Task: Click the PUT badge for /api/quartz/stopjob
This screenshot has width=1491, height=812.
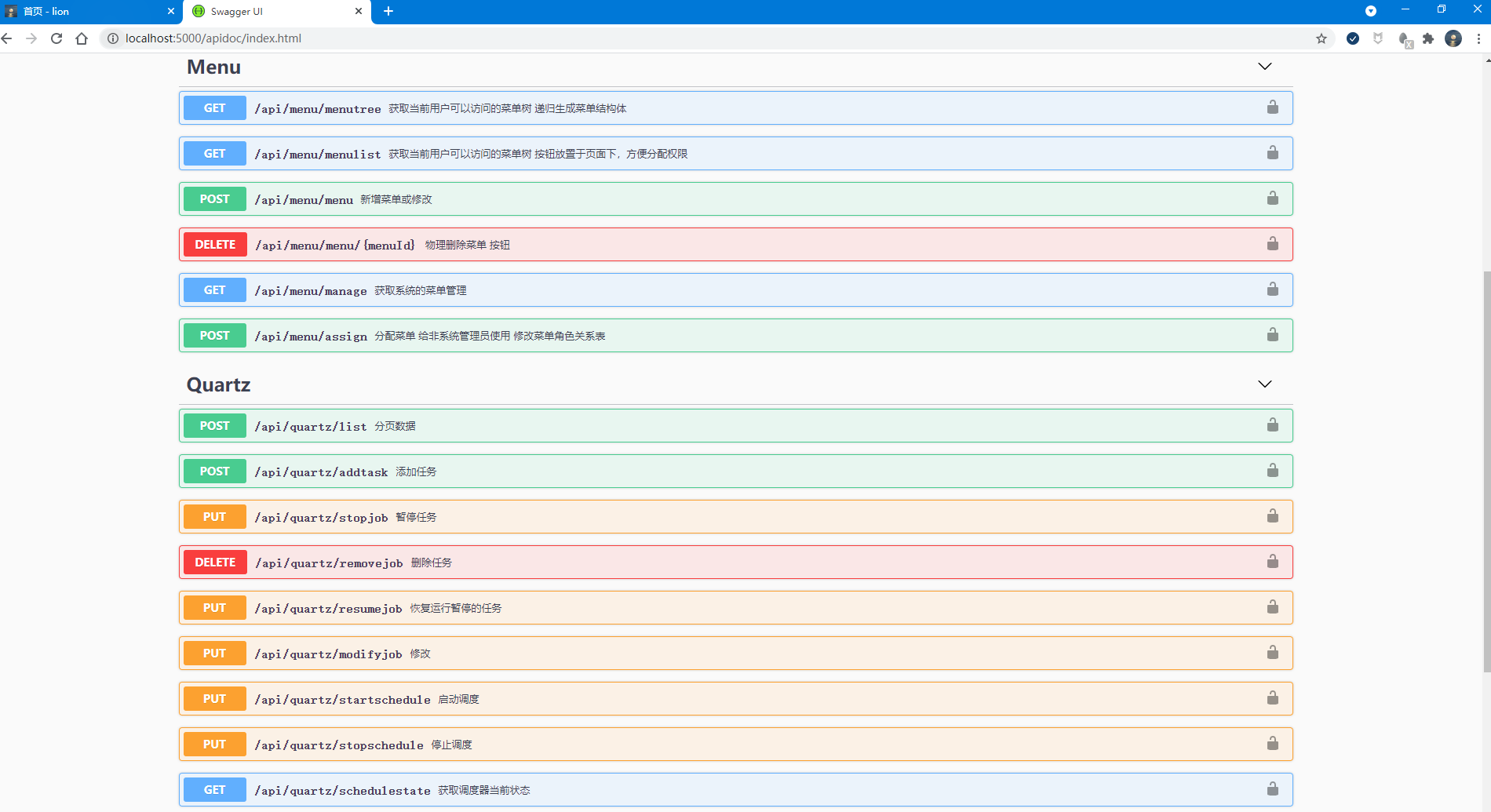Action: click(x=215, y=517)
